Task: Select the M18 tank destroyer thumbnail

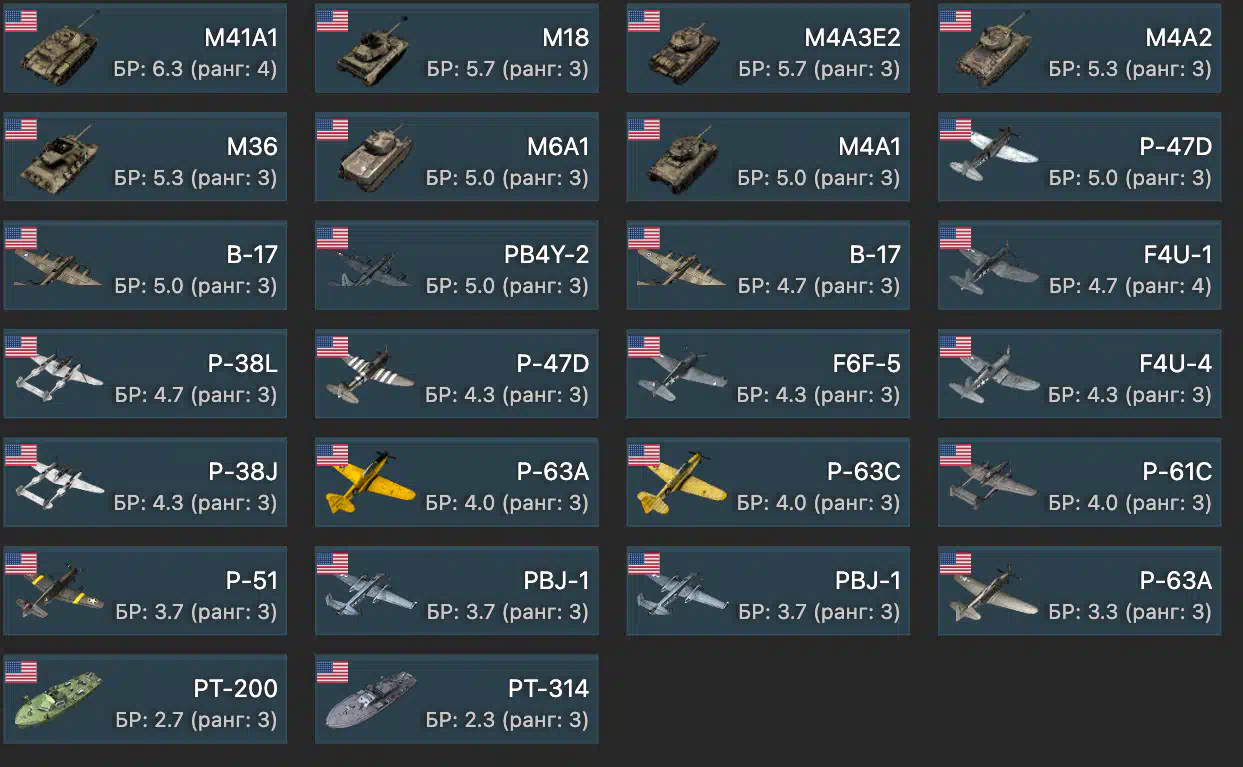Action: pos(374,52)
